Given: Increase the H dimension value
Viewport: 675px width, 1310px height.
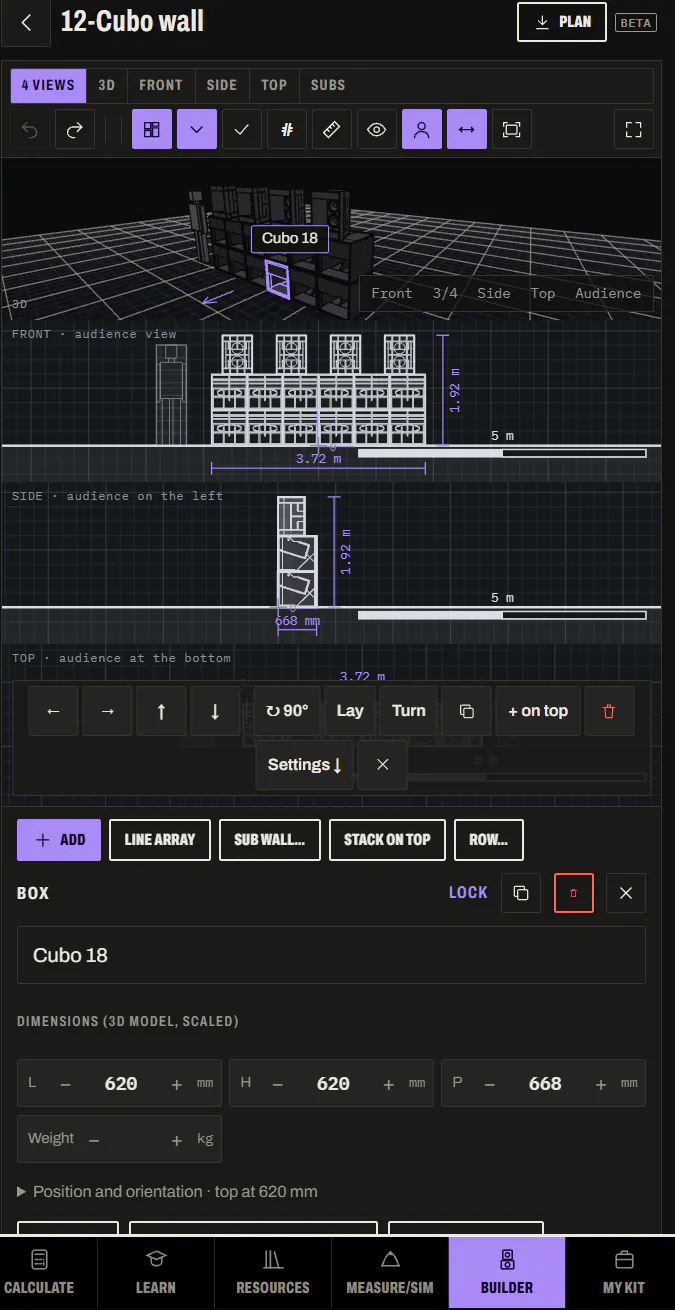Looking at the screenshot, I should click(389, 1084).
